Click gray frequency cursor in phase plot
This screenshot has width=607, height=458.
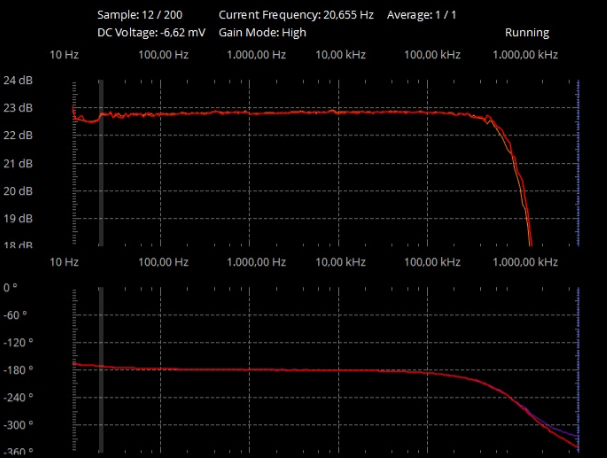click(100, 370)
